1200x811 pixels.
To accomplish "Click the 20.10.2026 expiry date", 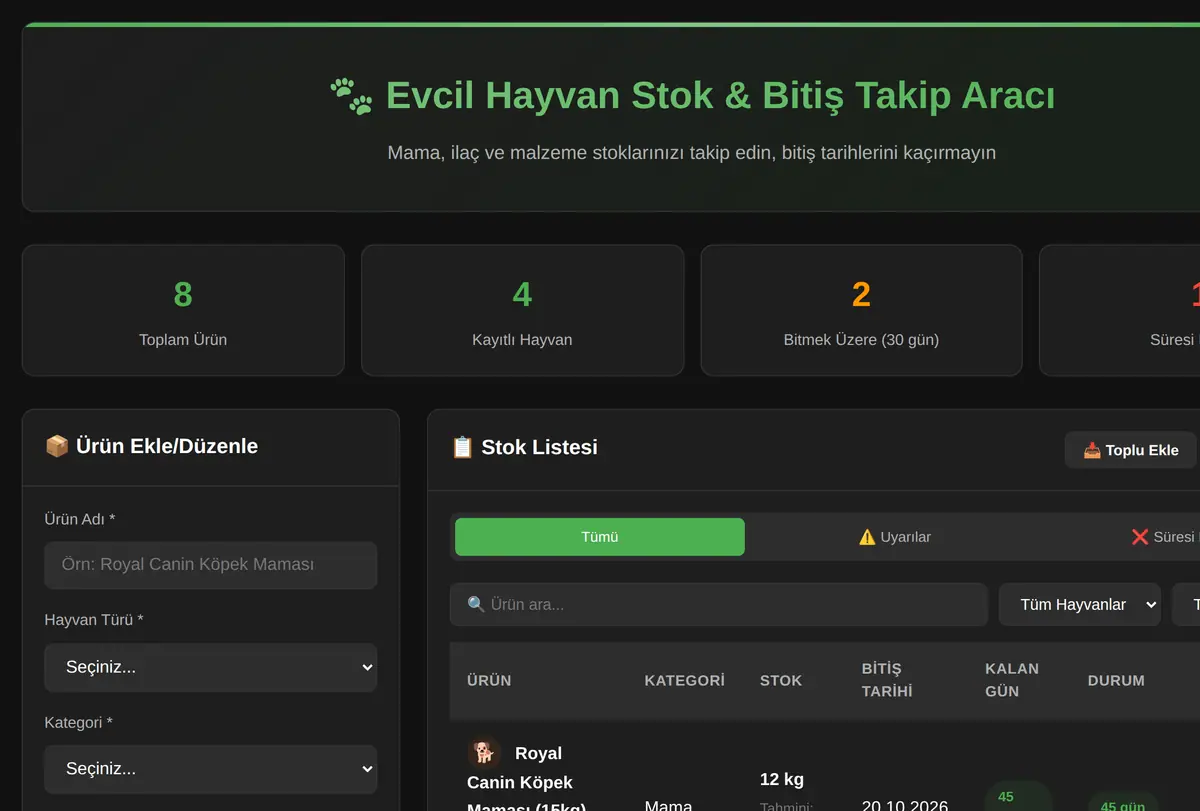I will click(905, 805).
